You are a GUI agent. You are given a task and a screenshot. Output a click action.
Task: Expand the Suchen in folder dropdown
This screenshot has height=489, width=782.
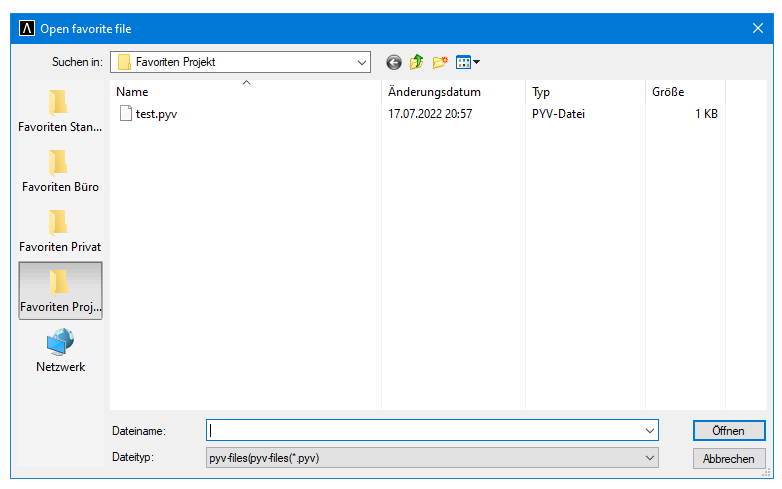pos(362,62)
